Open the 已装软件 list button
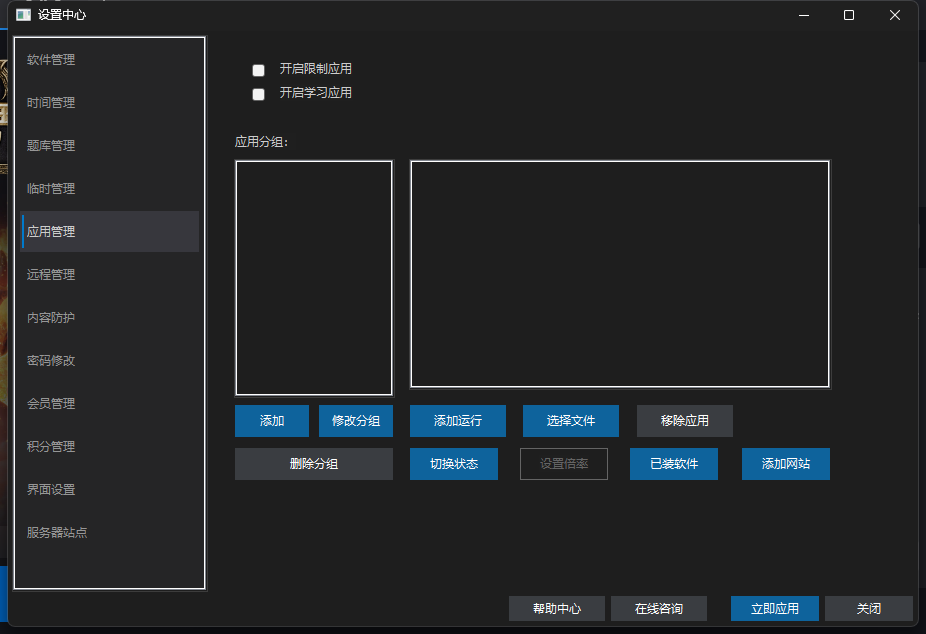 (674, 464)
